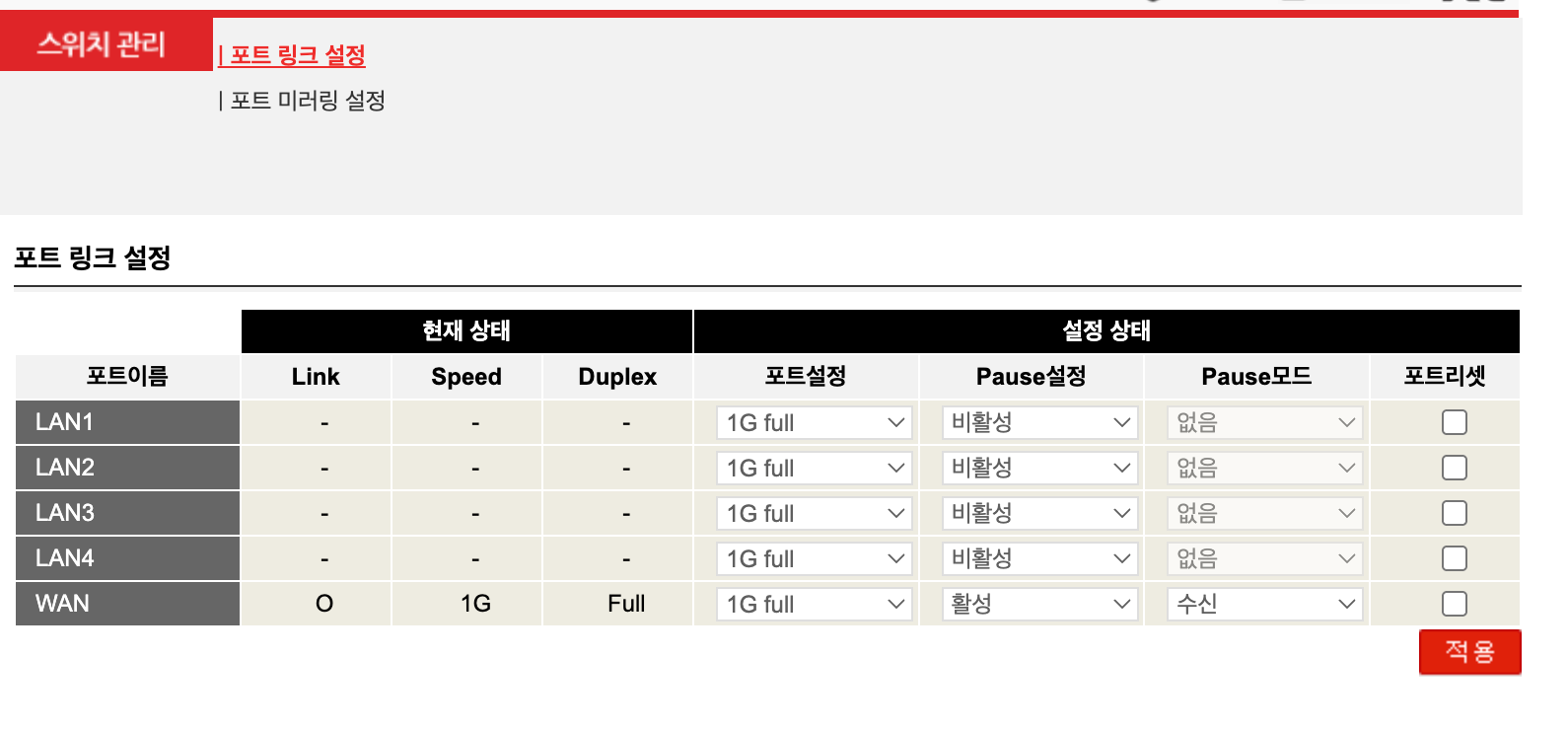Open LAN1 port setting dropdown
The width and height of the screenshot is (1568, 730).
(x=815, y=423)
